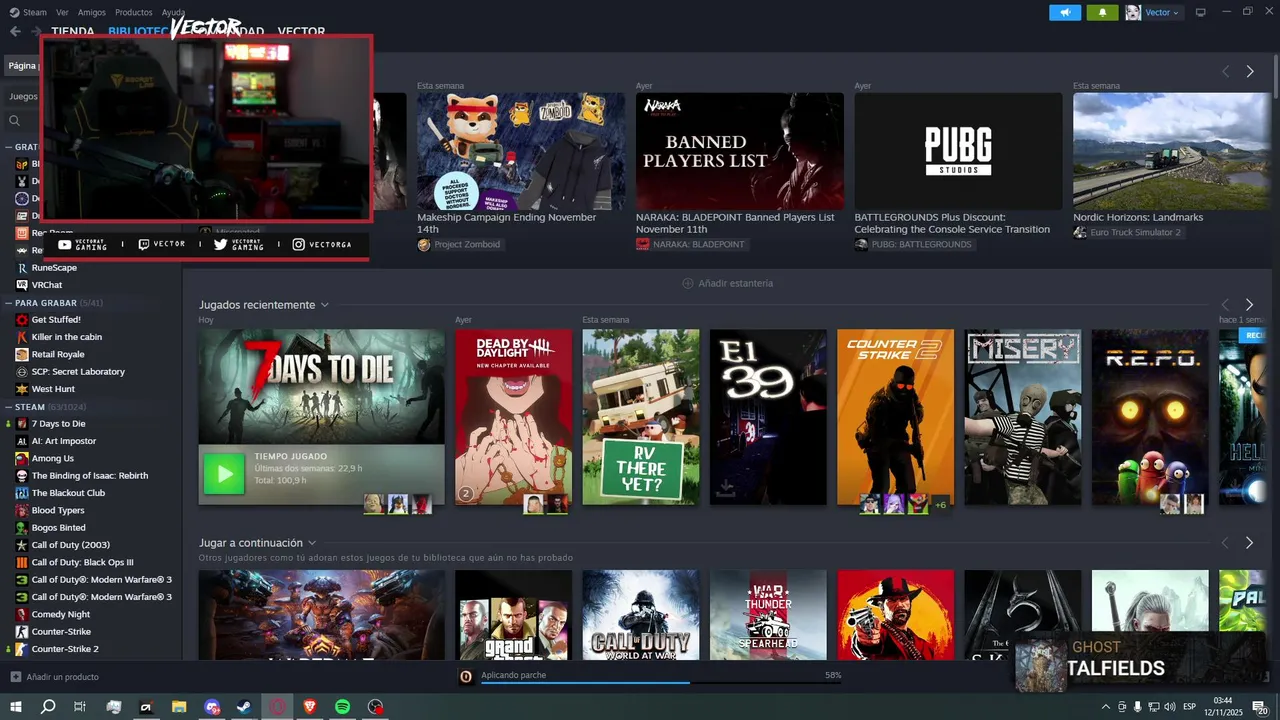Open Brave browser from the taskbar
Screen dimensions: 1280x720
click(309, 707)
